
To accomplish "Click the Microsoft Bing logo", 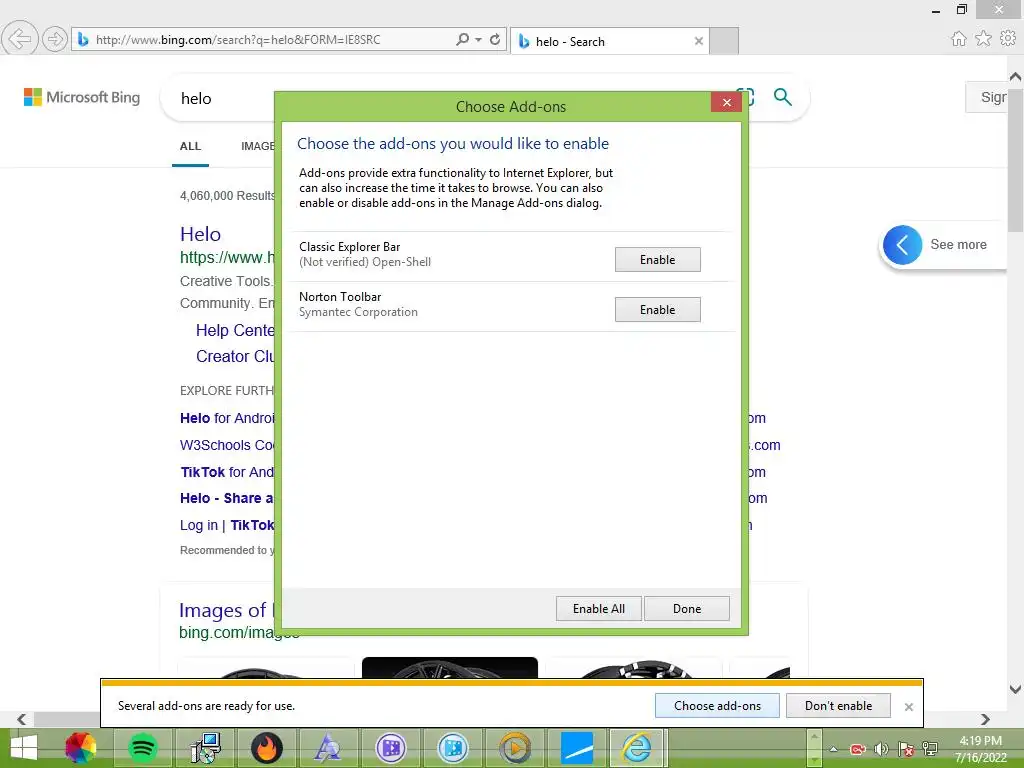I will pyautogui.click(x=82, y=97).
